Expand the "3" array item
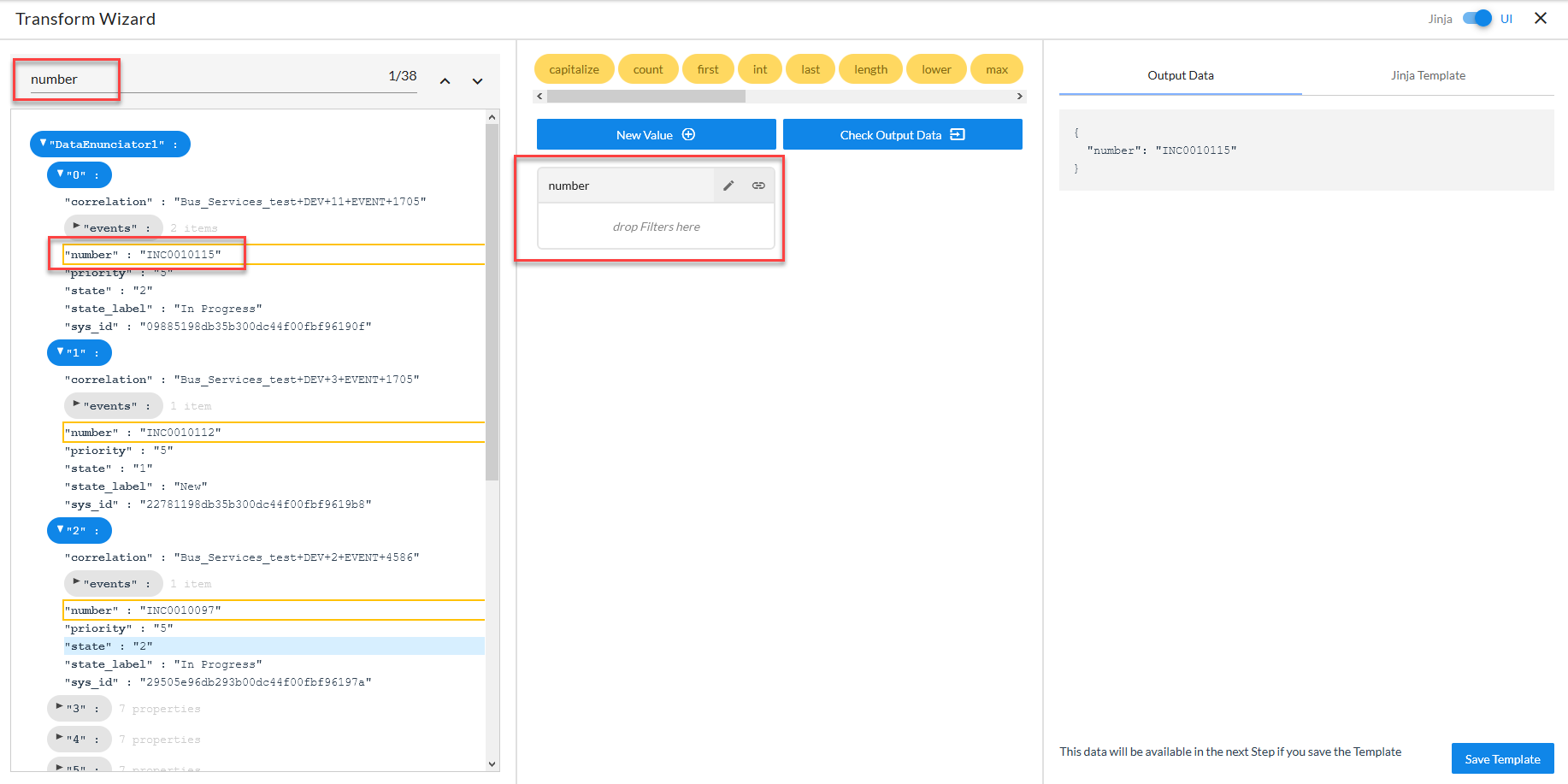Viewport: 1568px width, 784px height. point(60,708)
